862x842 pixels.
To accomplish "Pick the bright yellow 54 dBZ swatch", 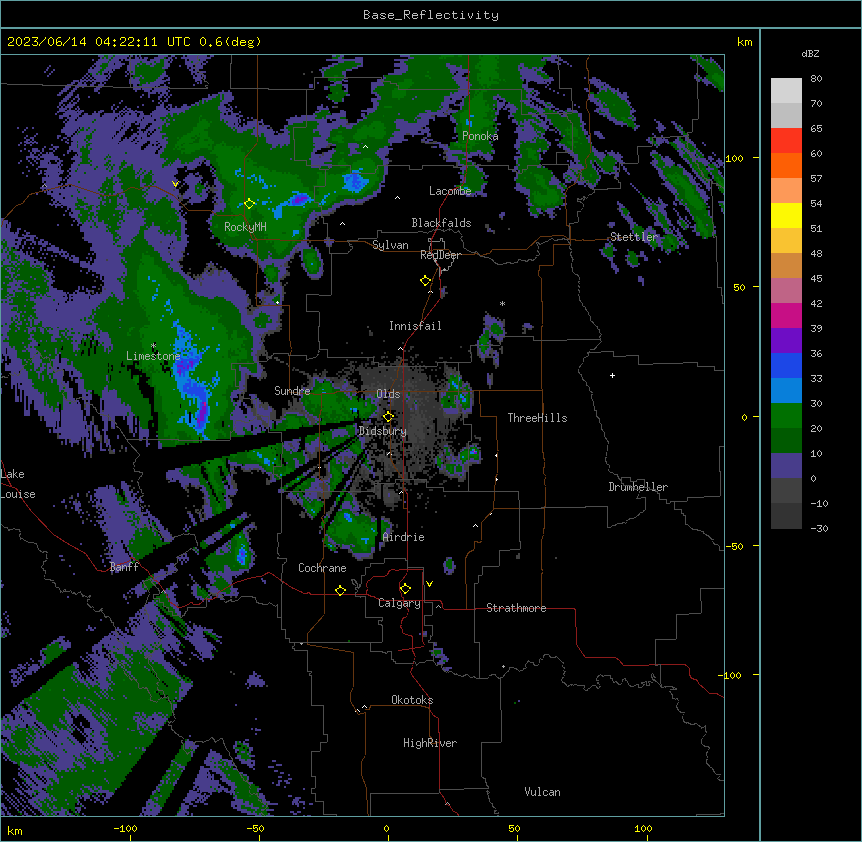I will tap(786, 215).
